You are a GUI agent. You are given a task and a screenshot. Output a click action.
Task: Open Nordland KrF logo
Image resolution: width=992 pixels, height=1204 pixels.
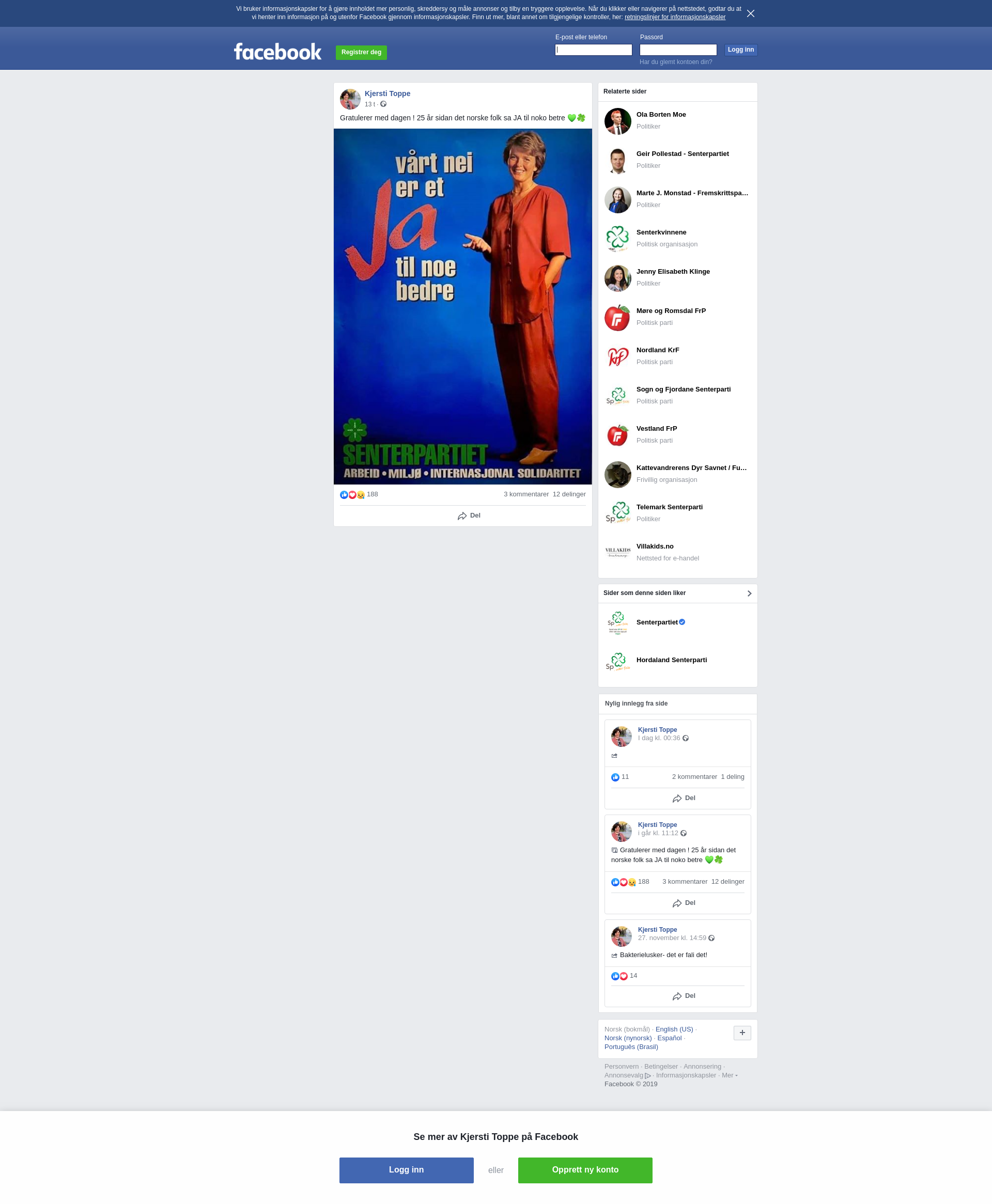click(x=618, y=357)
